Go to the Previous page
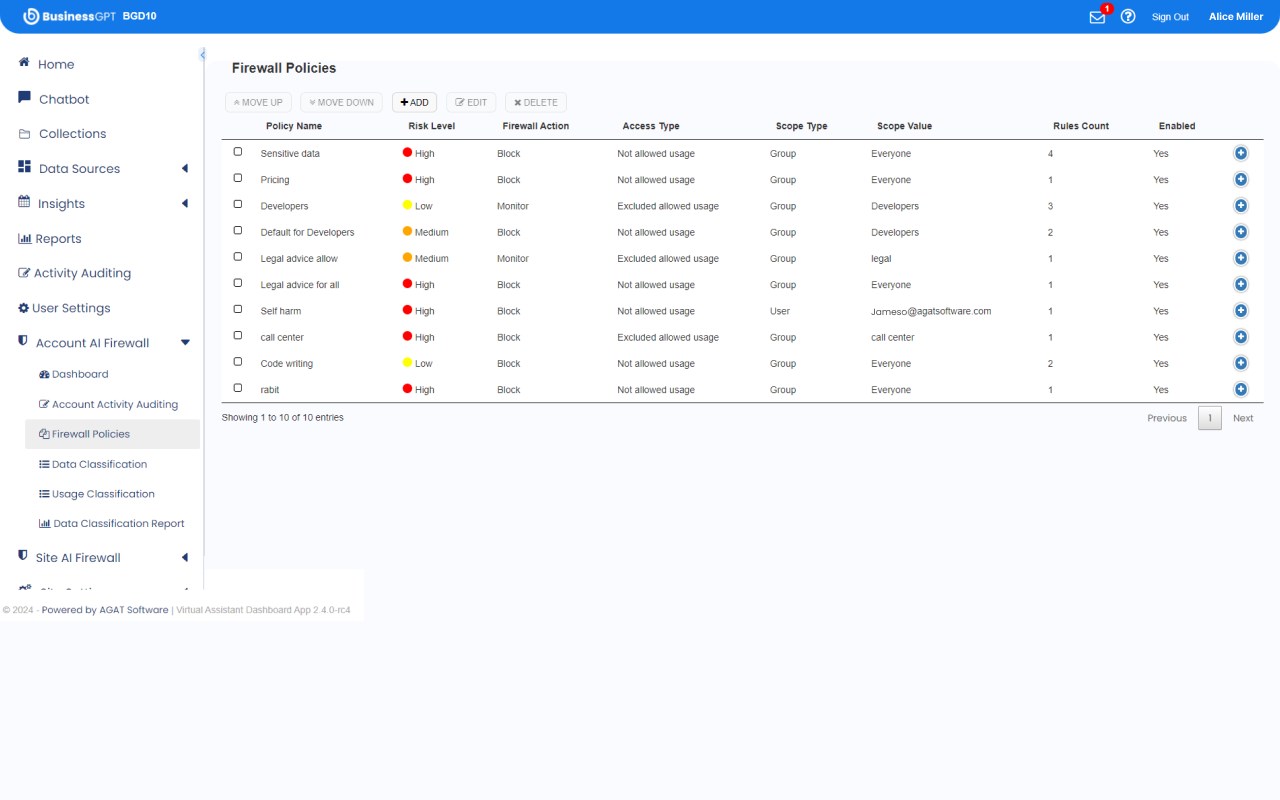Image resolution: width=1280 pixels, height=800 pixels. [x=1167, y=418]
